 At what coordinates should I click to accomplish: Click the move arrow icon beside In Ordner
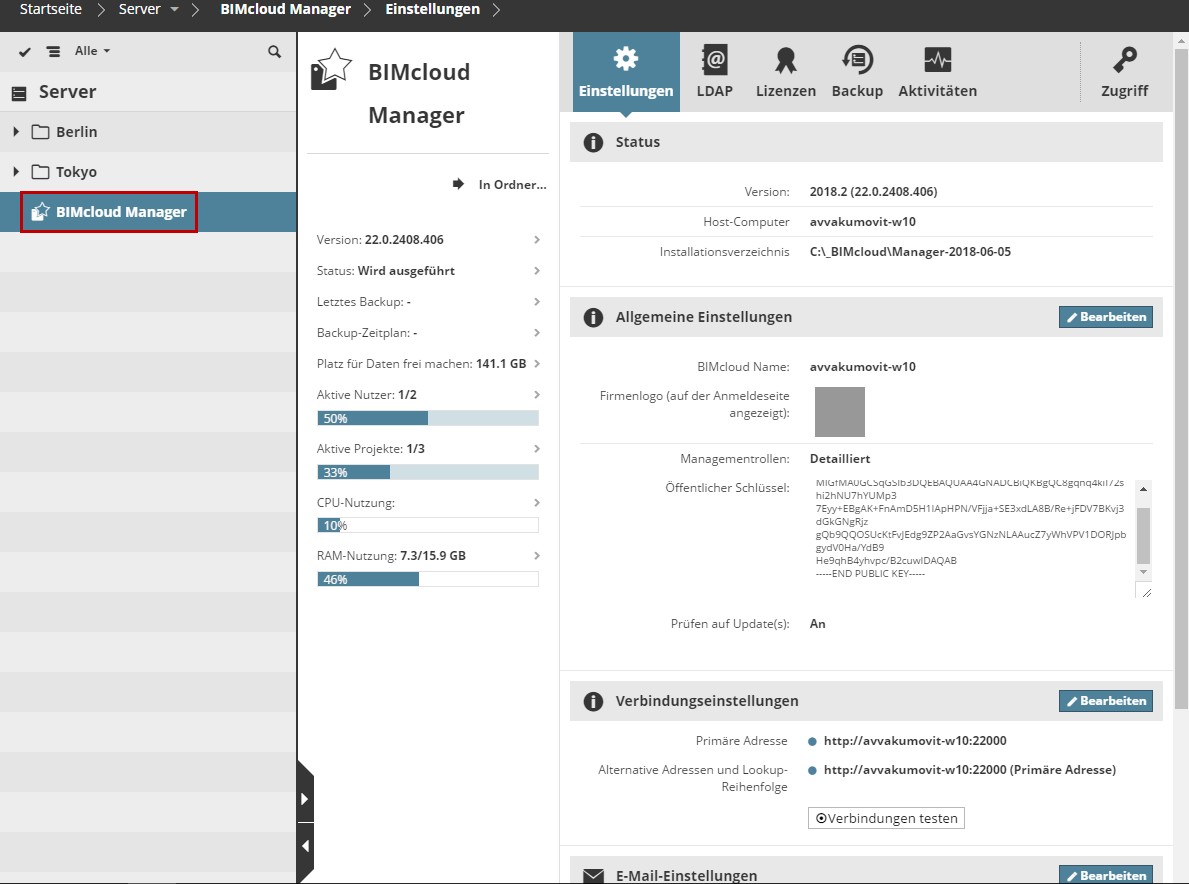pos(458,184)
